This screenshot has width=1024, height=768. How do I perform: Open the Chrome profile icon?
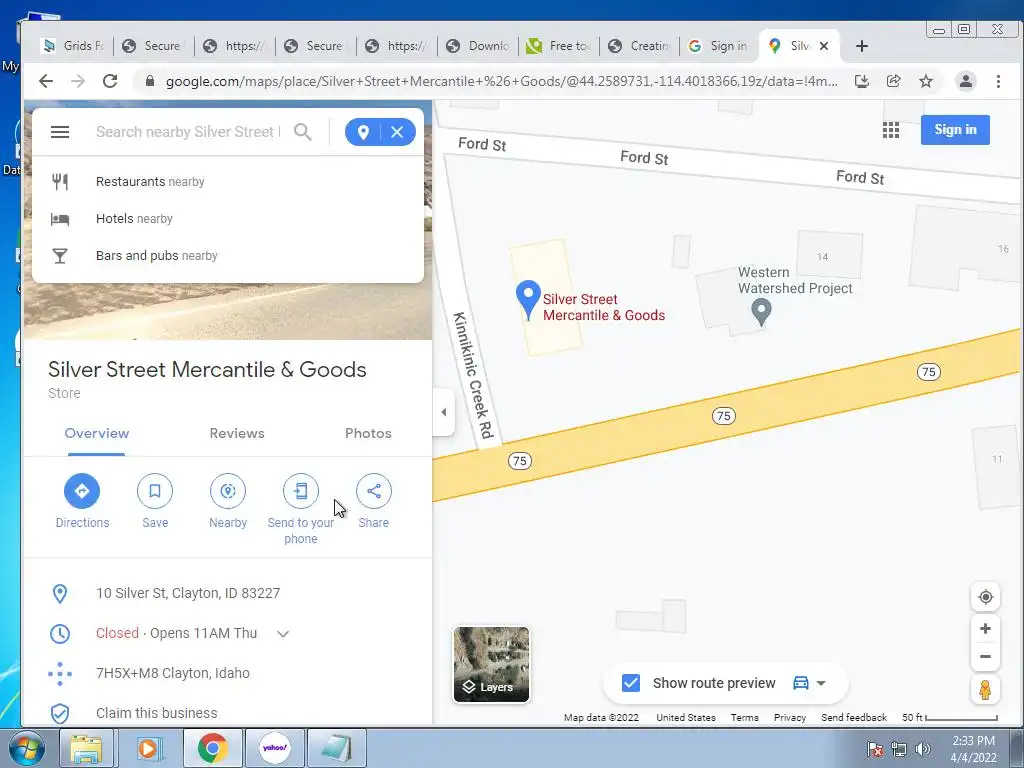click(x=966, y=81)
